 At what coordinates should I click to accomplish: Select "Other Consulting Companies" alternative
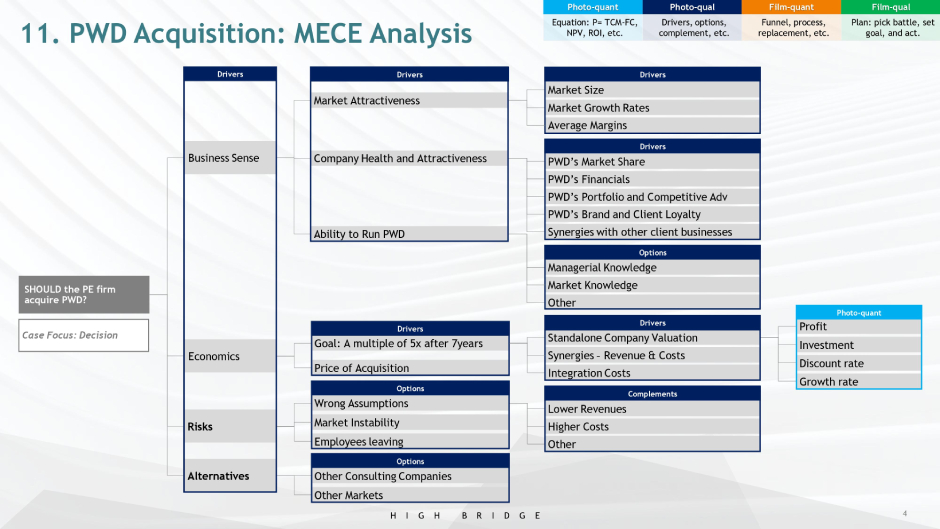click(x=409, y=477)
